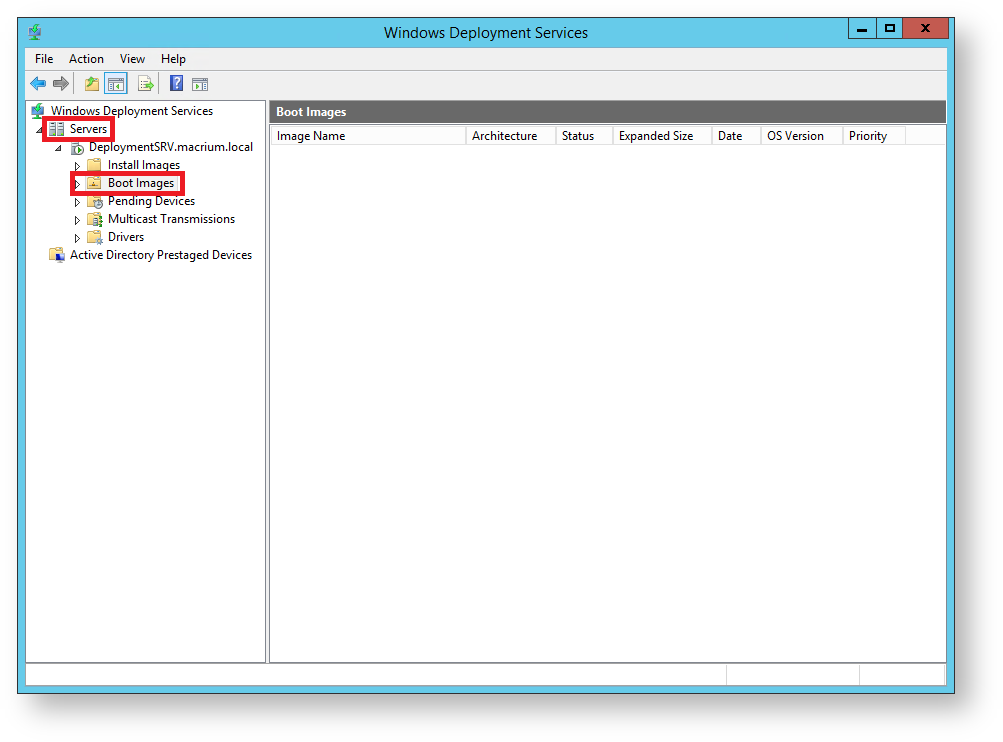Screen dimensions: 1003x742
Task: Close the Windows Deployment Services window
Action: (925, 28)
